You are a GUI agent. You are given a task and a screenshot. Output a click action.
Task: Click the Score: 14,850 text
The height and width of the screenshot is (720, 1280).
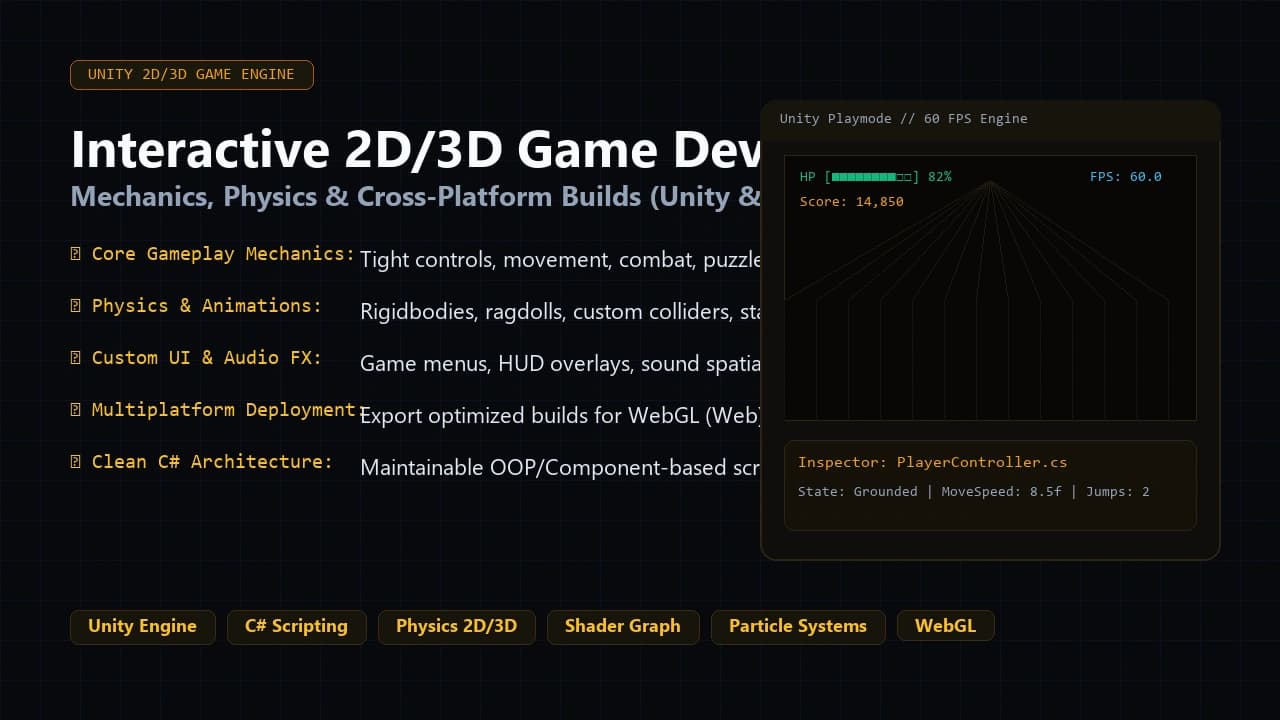(852, 202)
